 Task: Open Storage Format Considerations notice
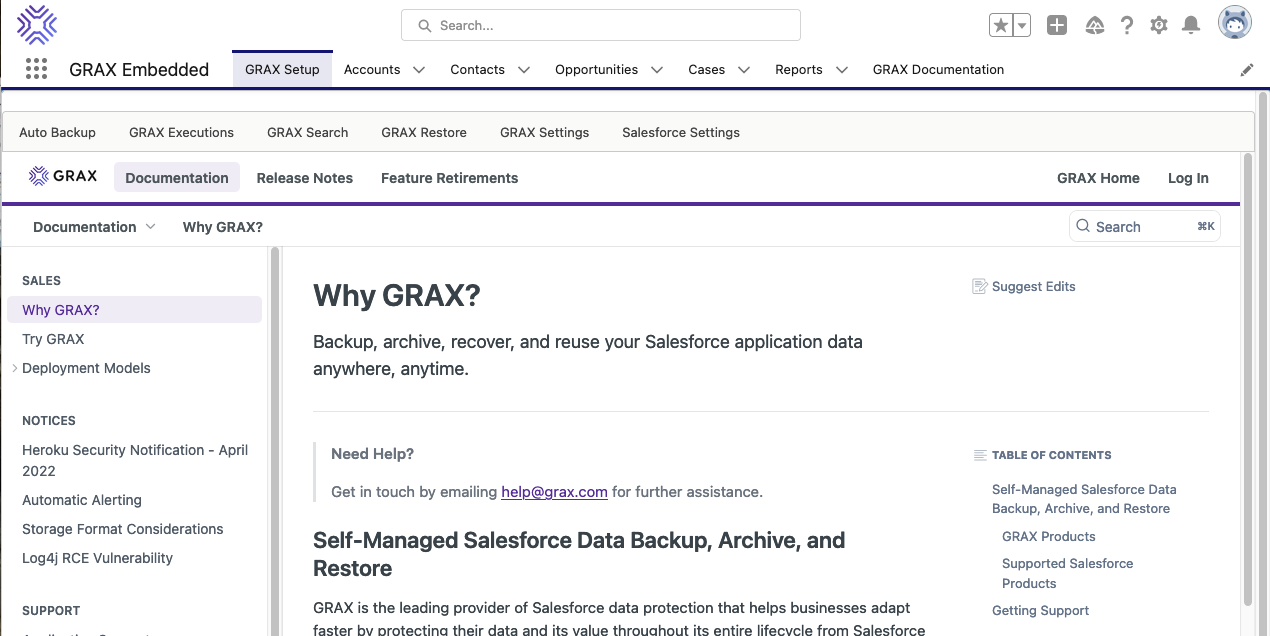click(122, 529)
